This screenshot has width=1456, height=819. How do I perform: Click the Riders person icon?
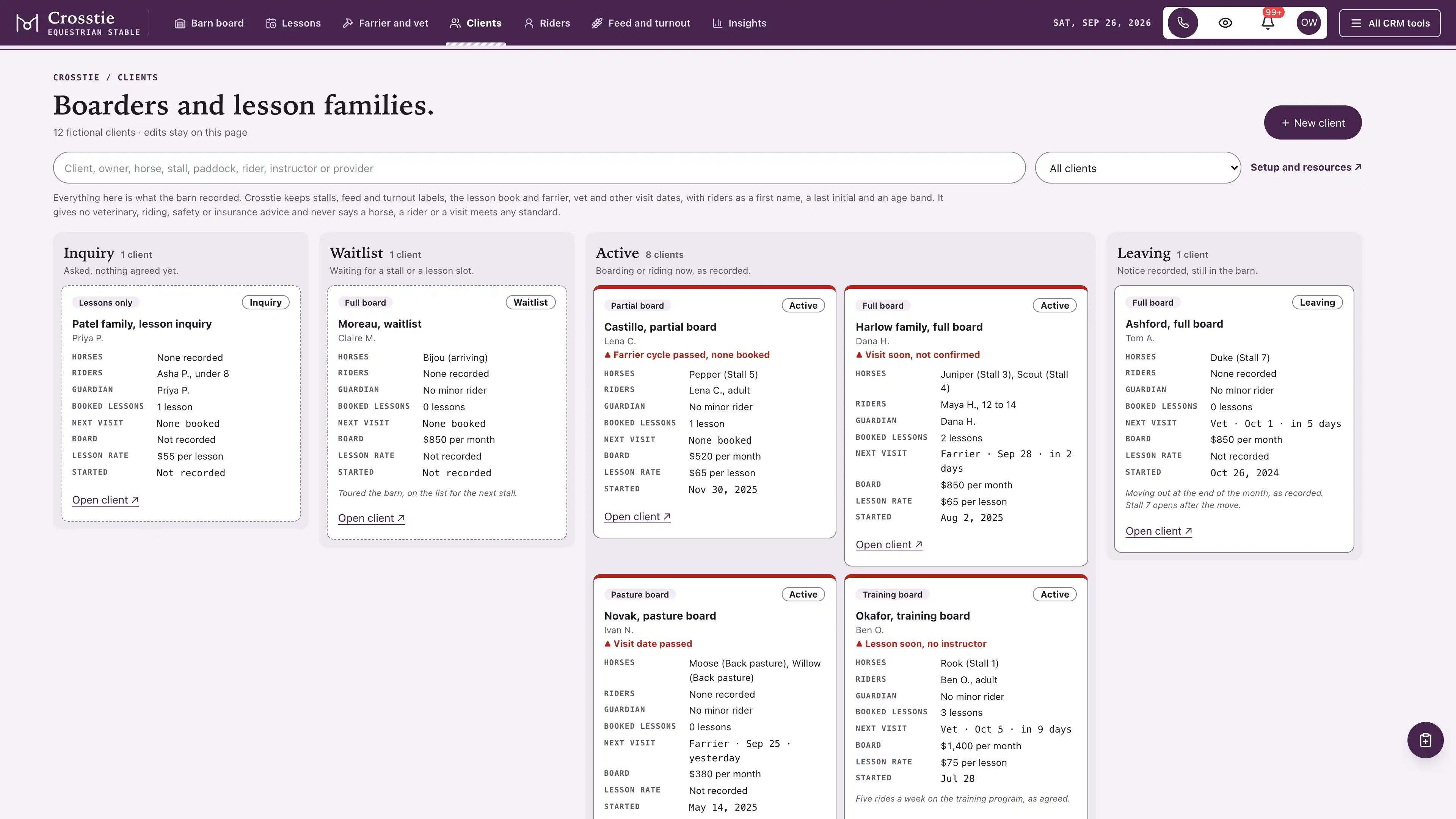coord(529,23)
